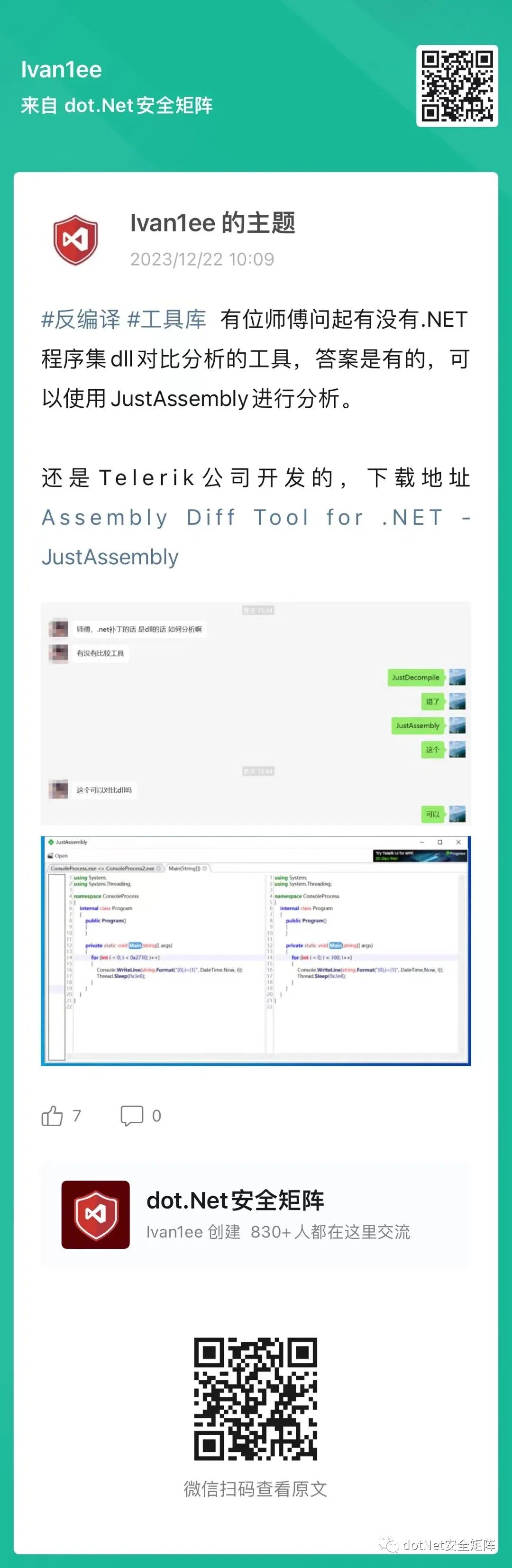
Task: Open the JustAssembly link text
Action: (110, 557)
